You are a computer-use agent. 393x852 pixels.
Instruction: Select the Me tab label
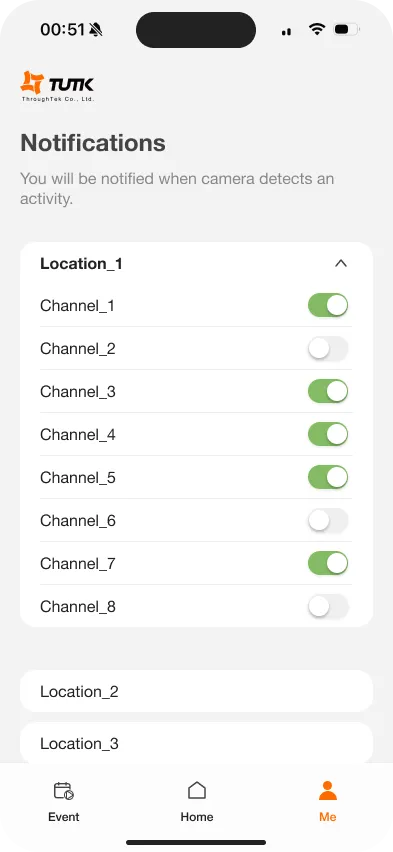tap(328, 817)
